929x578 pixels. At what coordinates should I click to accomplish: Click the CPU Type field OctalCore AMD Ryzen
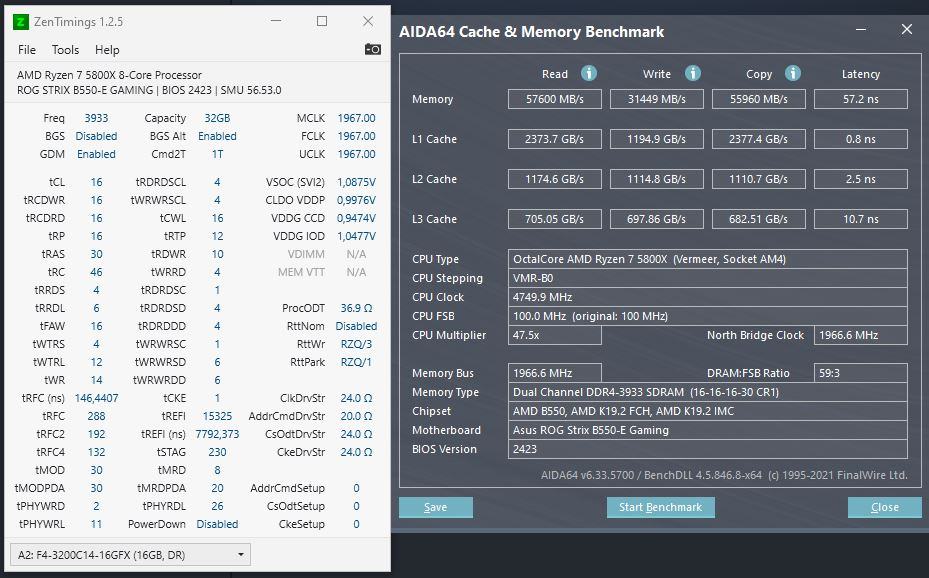pos(707,259)
